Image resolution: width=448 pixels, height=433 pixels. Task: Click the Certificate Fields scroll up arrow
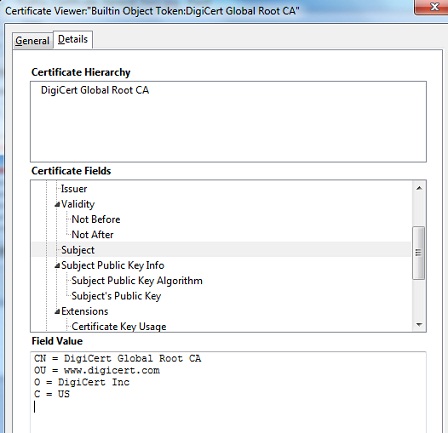[419, 188]
